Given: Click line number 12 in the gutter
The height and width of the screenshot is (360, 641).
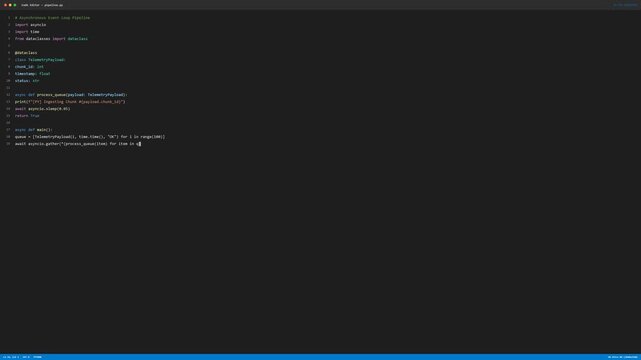Looking at the screenshot, I should (8, 95).
